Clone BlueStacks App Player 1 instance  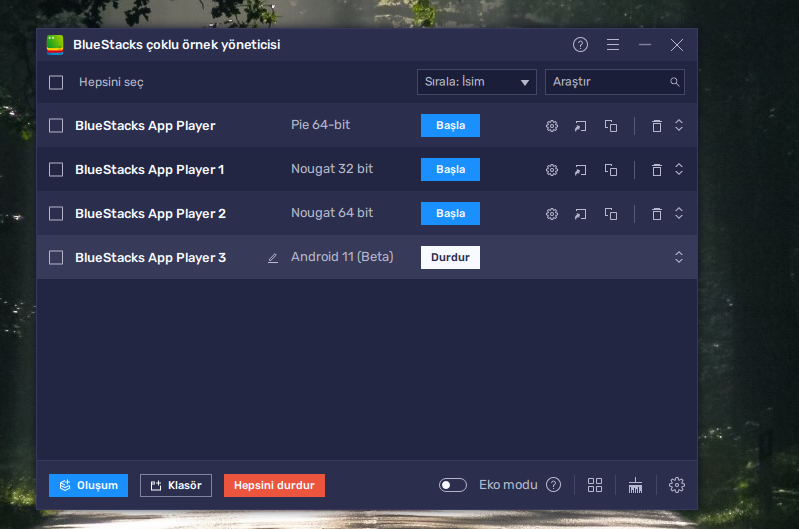point(610,170)
